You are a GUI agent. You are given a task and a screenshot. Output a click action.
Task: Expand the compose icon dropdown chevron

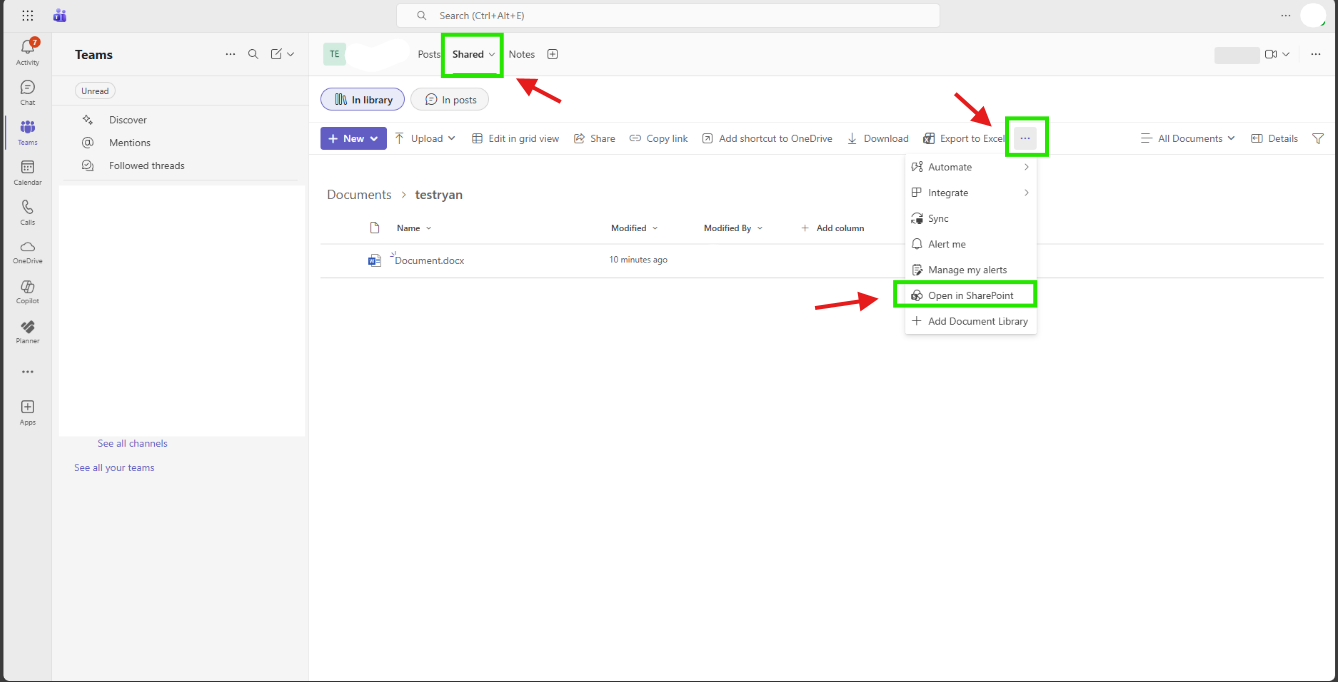(291, 54)
